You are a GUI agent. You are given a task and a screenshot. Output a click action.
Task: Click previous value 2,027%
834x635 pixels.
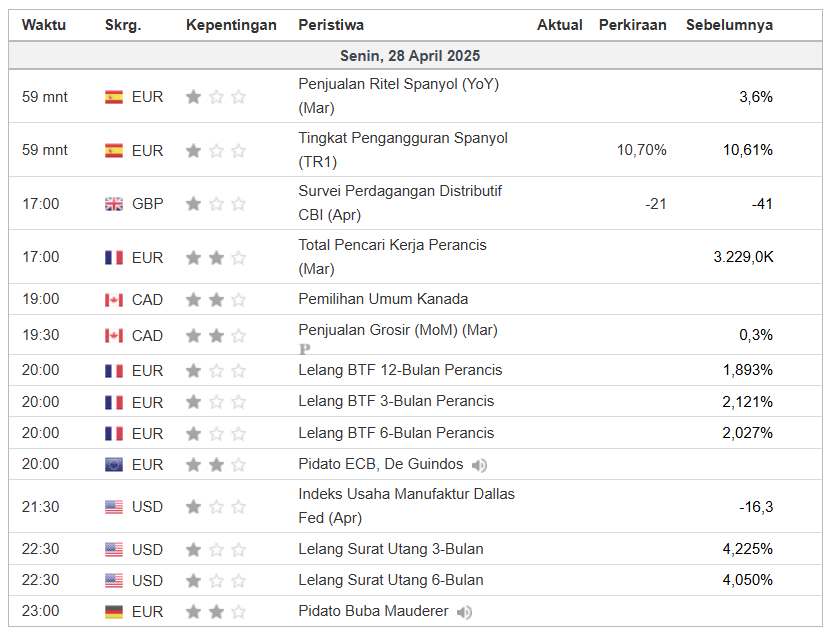(748, 433)
